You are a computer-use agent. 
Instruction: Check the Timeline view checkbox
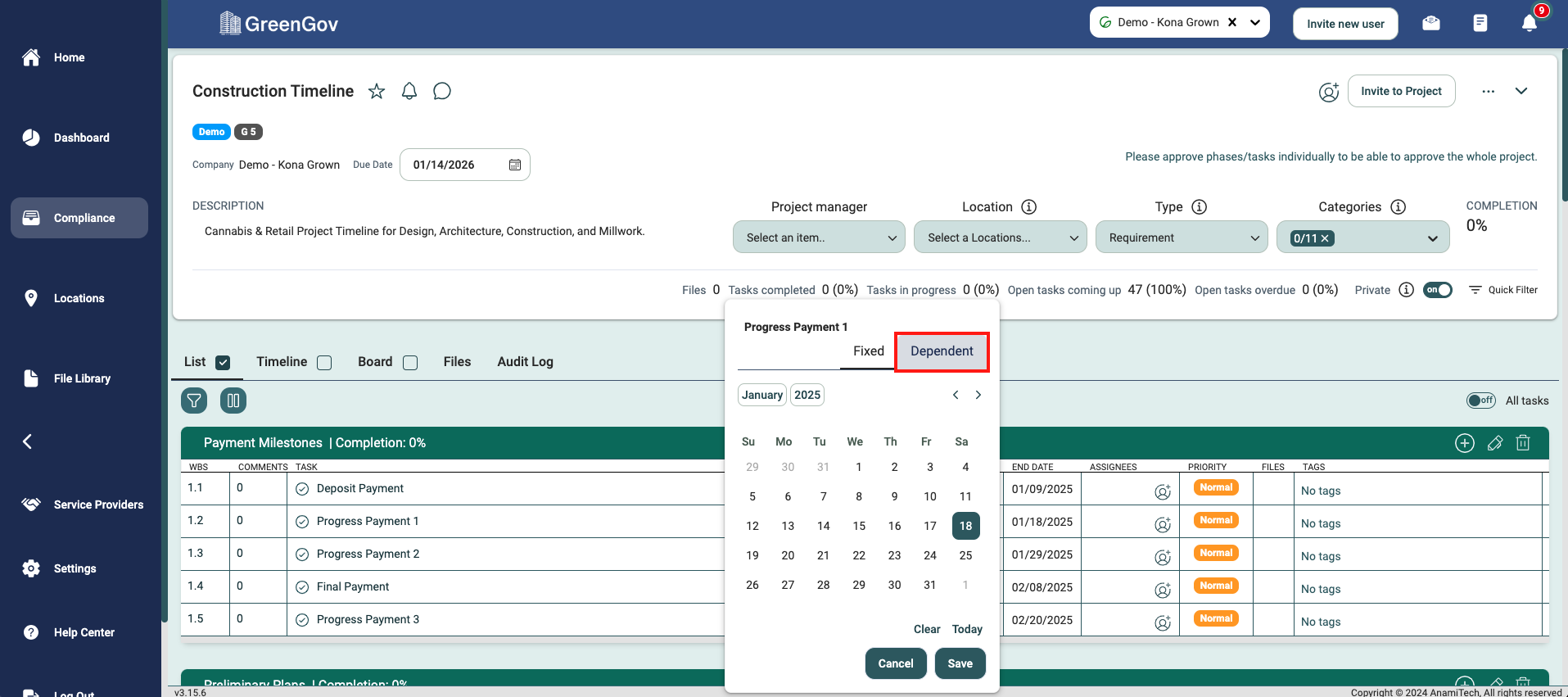pos(324,363)
